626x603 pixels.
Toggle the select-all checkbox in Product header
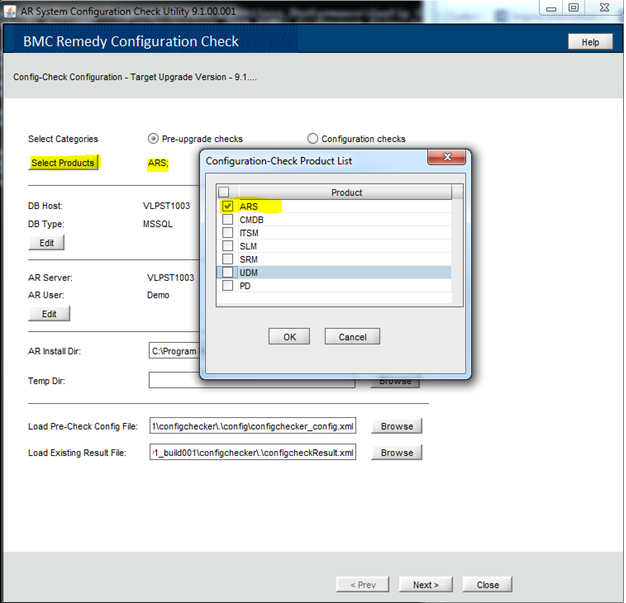224,192
